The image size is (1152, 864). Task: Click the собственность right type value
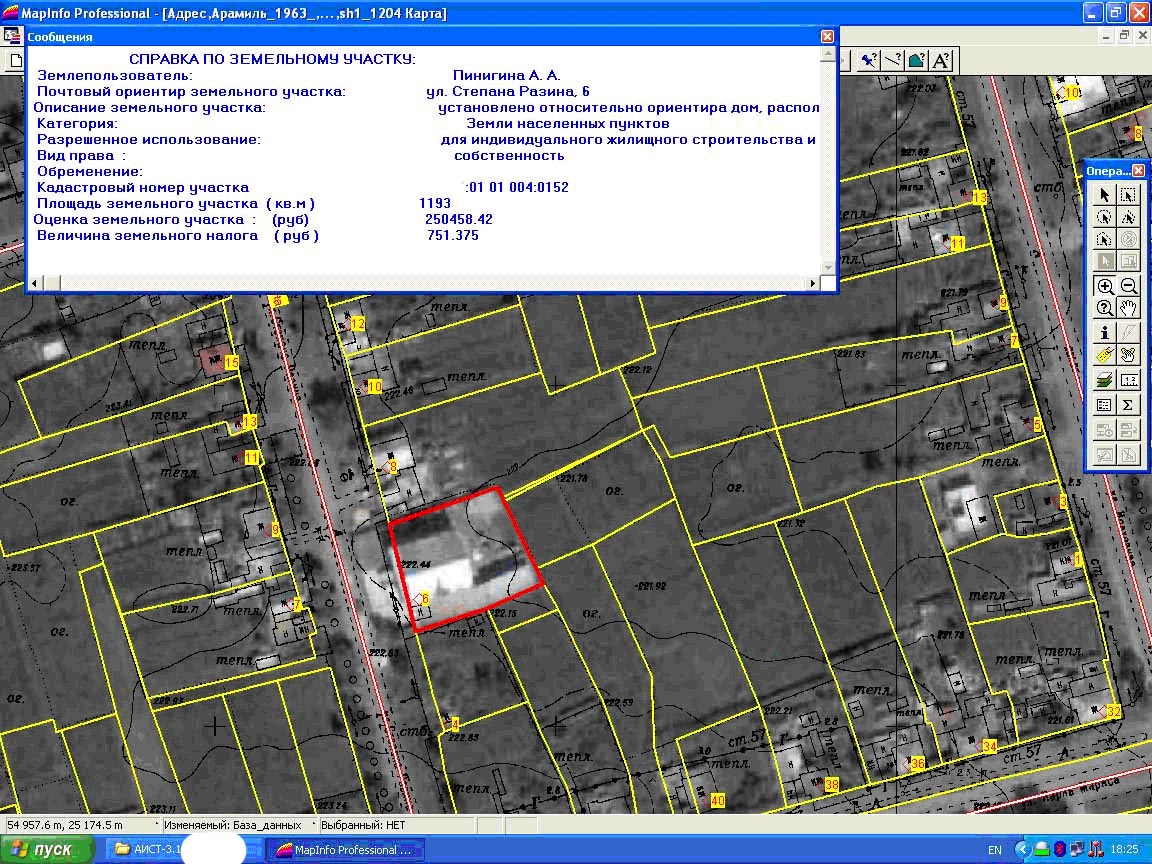(509, 156)
